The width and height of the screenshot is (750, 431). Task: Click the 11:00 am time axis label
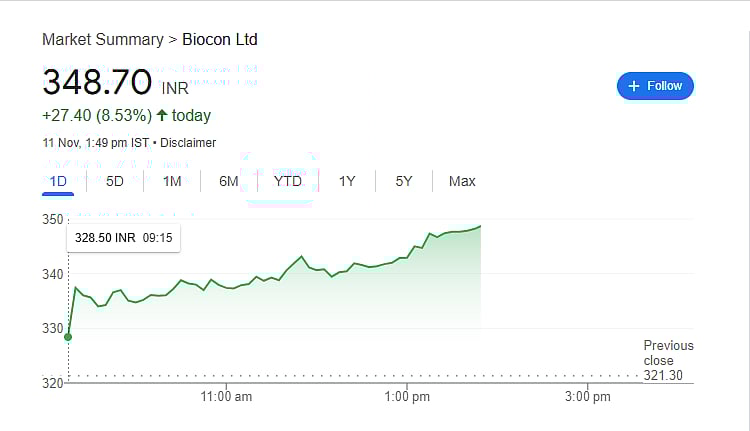click(226, 397)
